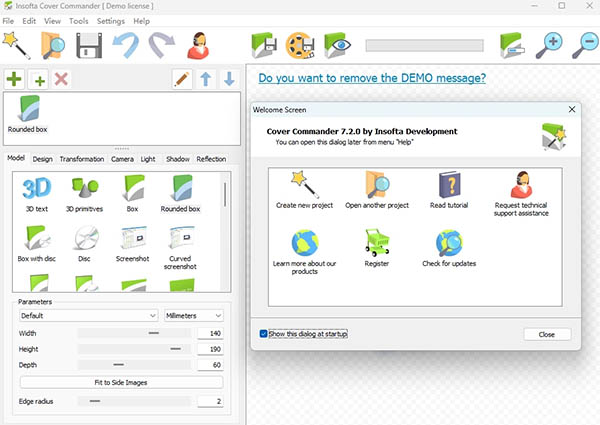The height and width of the screenshot is (425, 600).
Task: Open the Tools menu
Action: [79, 21]
